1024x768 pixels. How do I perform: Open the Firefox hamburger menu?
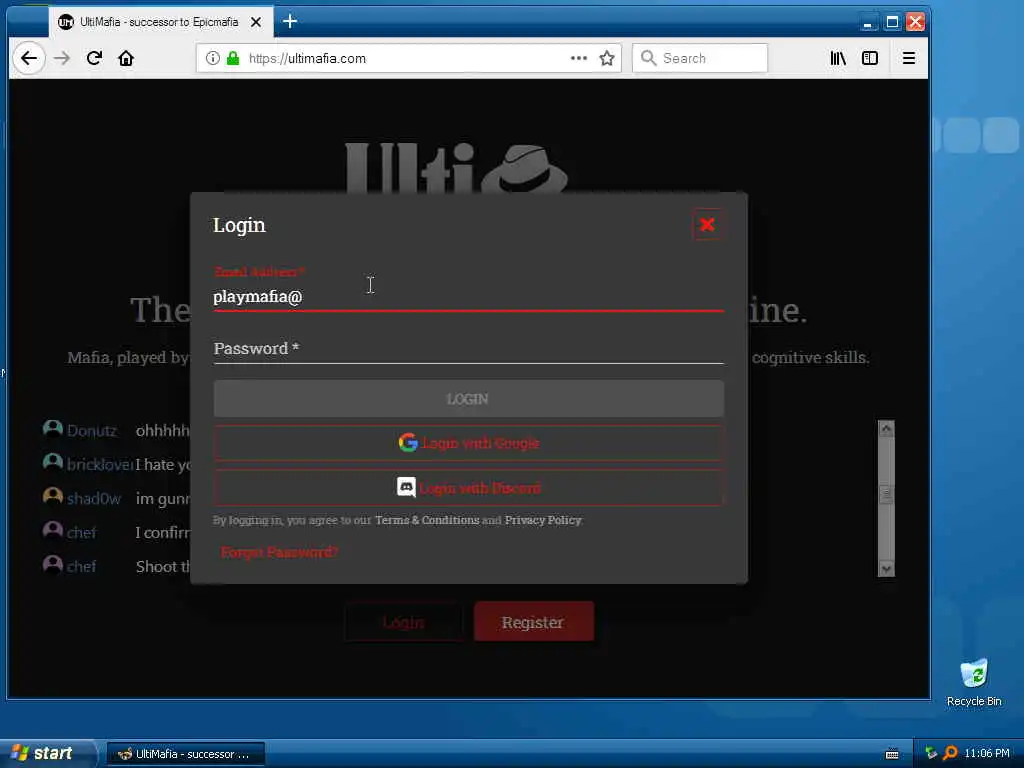pyautogui.click(x=908, y=59)
